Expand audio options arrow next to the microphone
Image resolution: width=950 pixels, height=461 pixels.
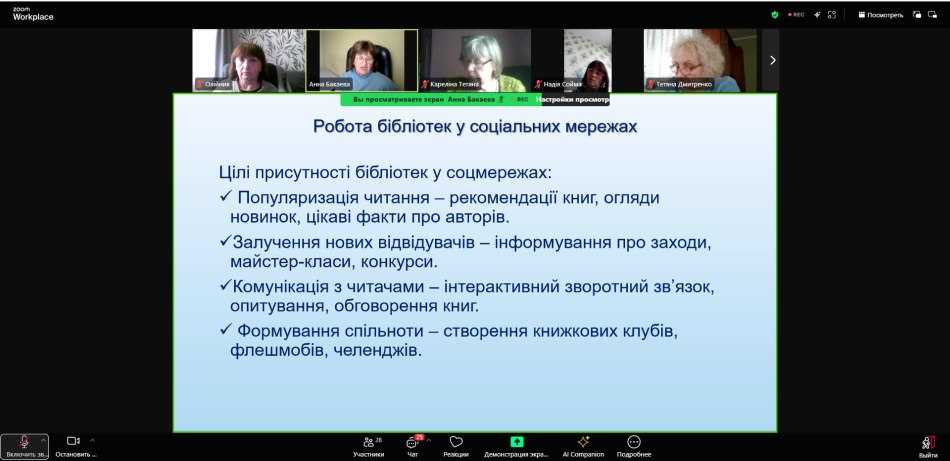(x=43, y=440)
